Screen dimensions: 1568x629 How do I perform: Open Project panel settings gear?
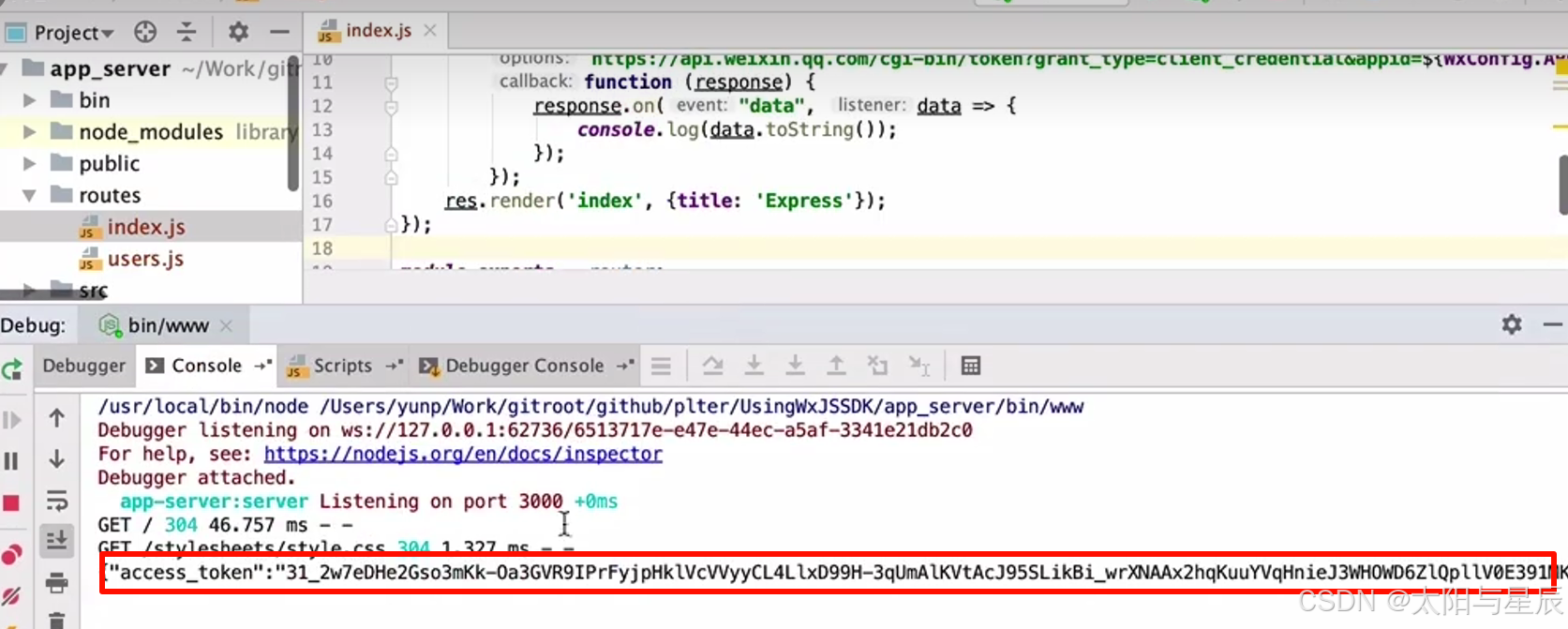238,32
